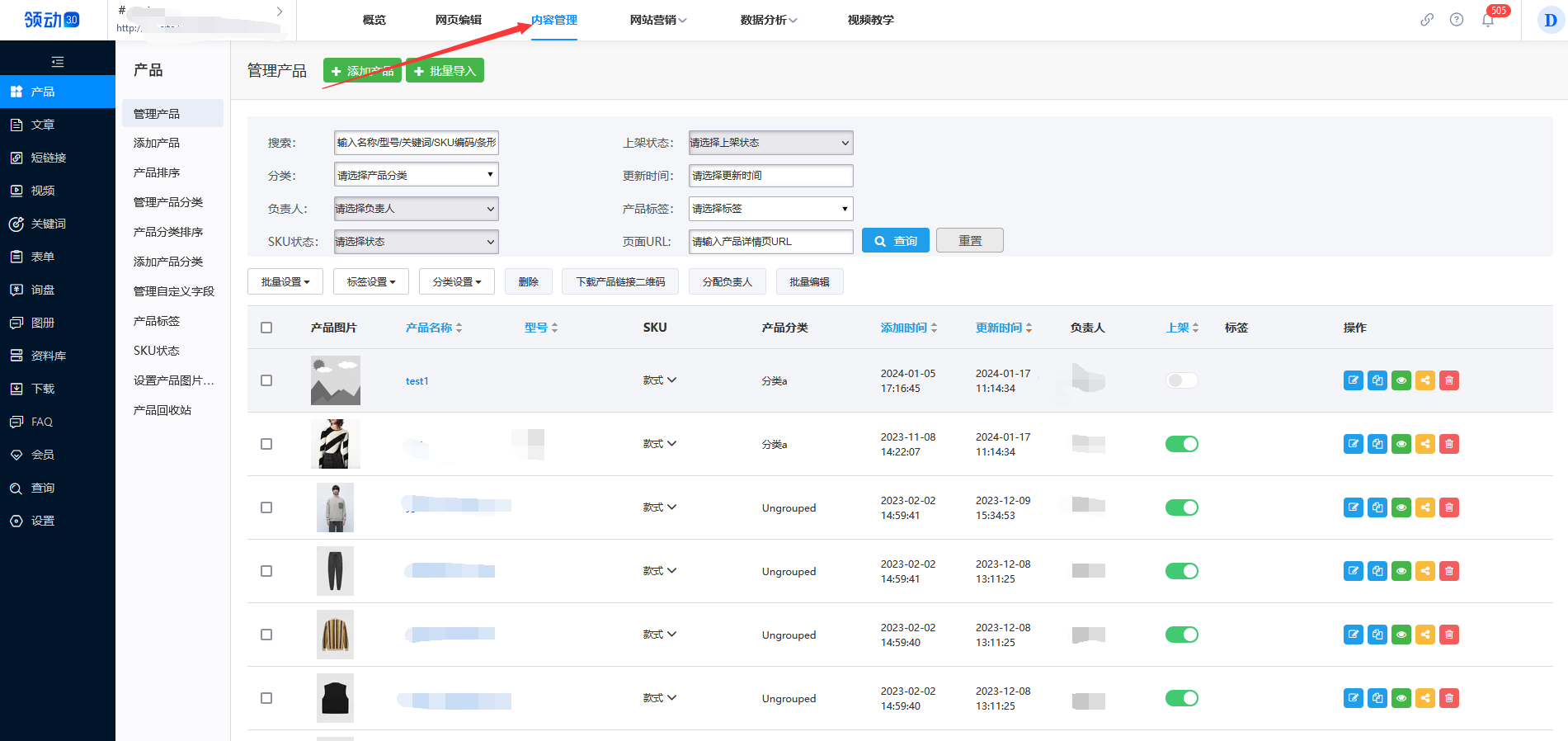The image size is (1568, 741).
Task: Check the checkbox for test1 product row
Action: coord(266,380)
